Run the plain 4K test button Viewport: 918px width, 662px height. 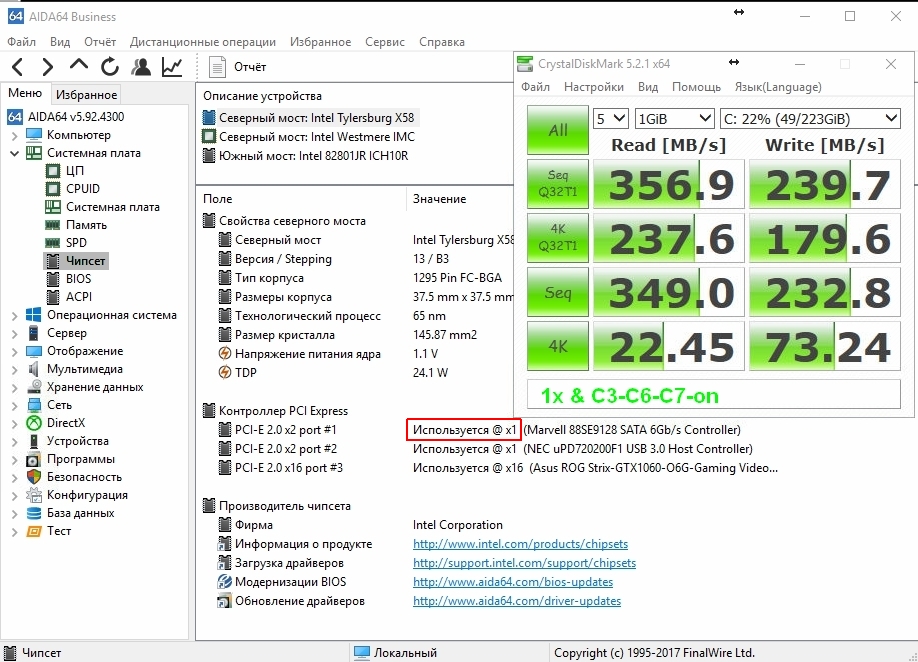tap(557, 346)
